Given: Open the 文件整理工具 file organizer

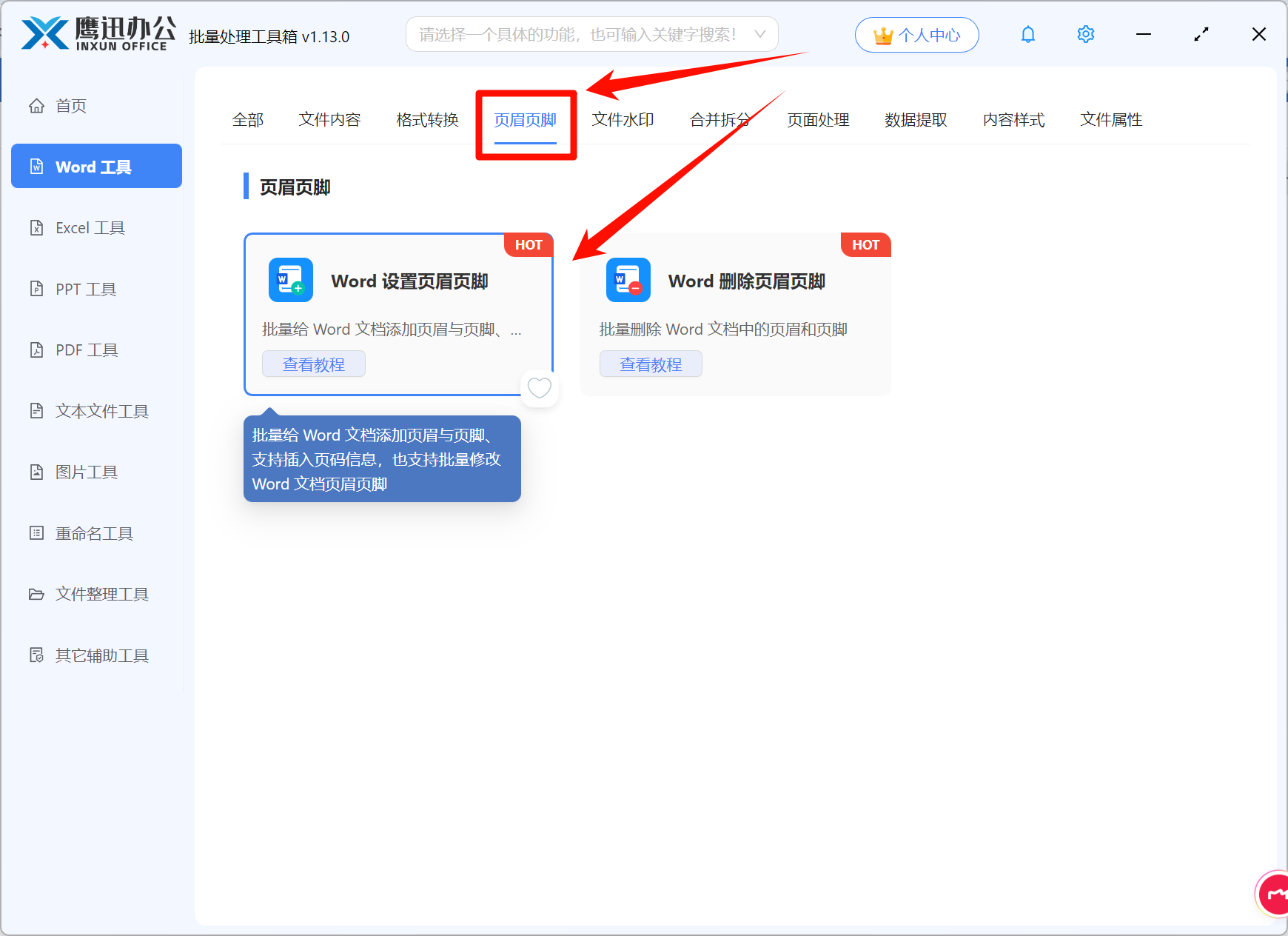Looking at the screenshot, I should tap(101, 594).
